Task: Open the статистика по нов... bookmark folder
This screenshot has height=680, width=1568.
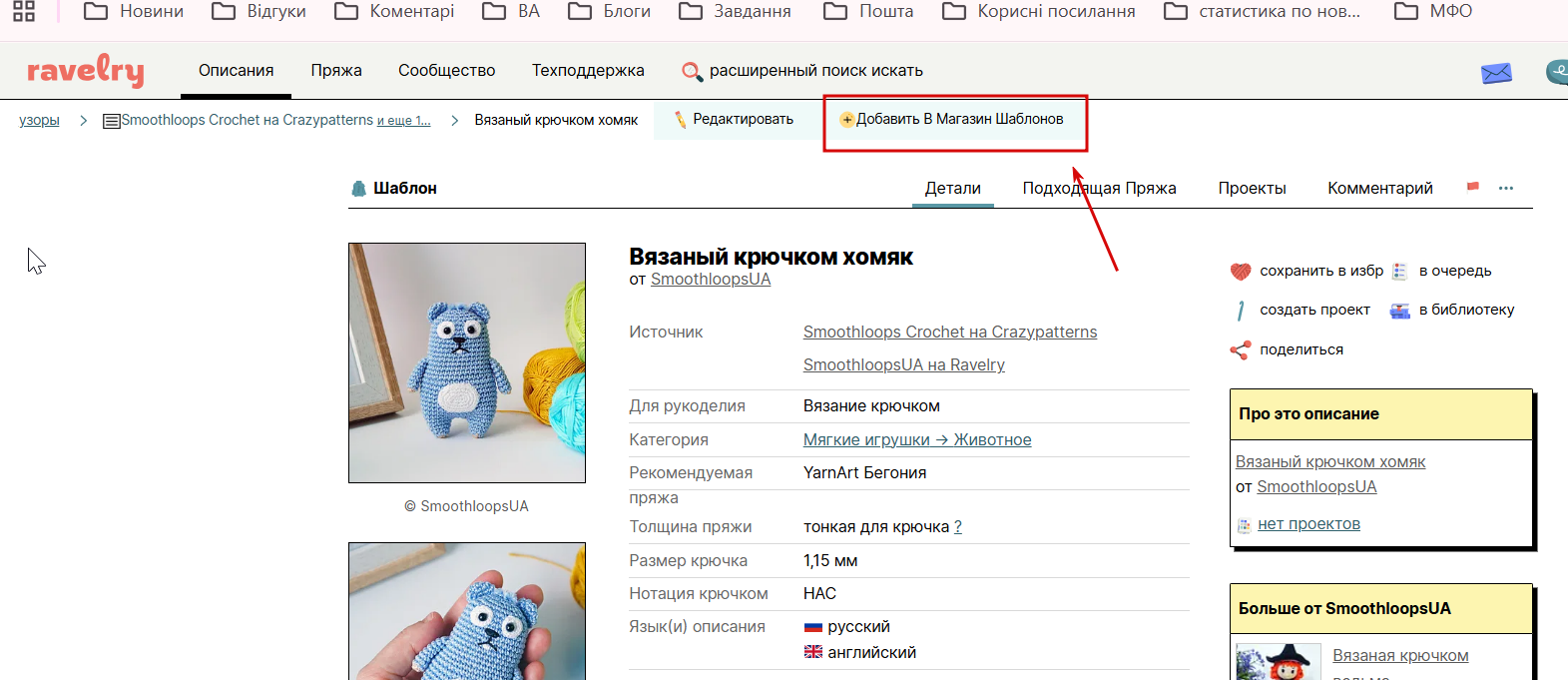Action: click(1263, 11)
